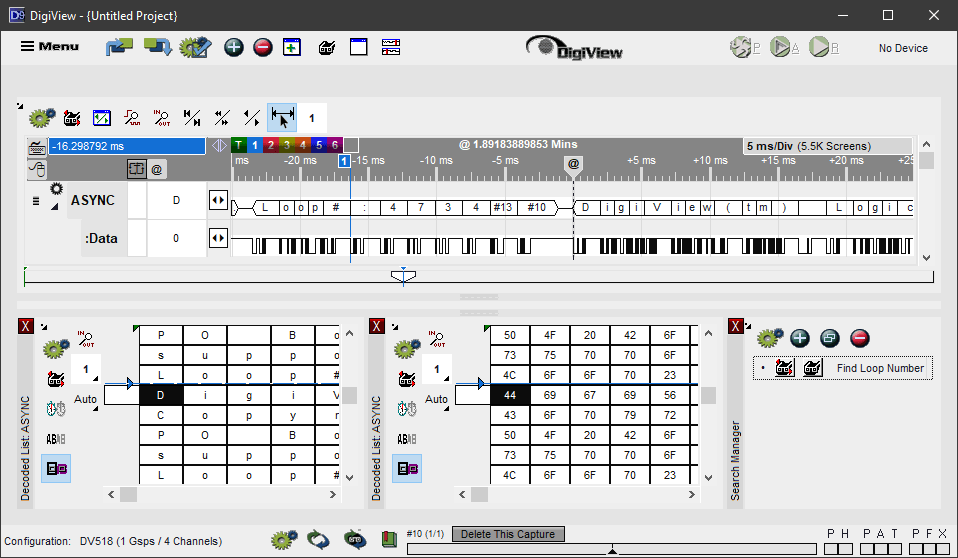The image size is (958, 558).
Task: Select the red marker 2 color swatch
Action: [271, 145]
